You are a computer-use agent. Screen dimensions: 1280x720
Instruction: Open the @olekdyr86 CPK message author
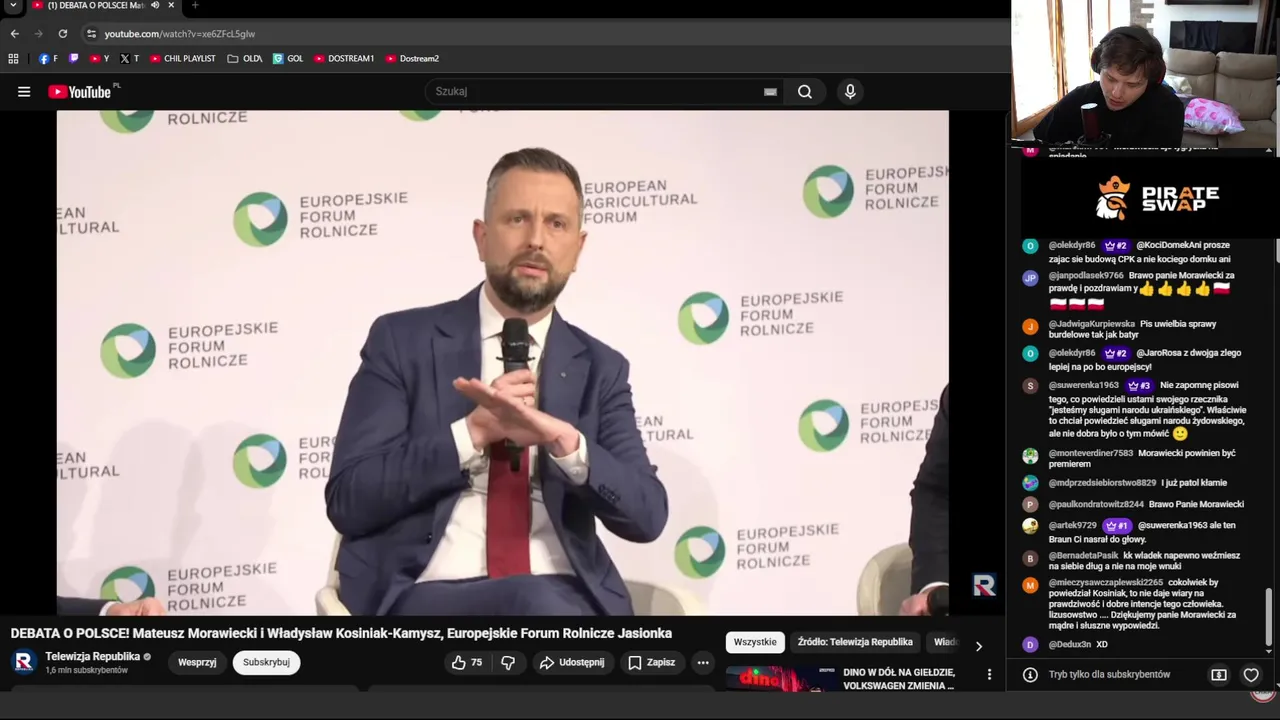tap(1072, 245)
